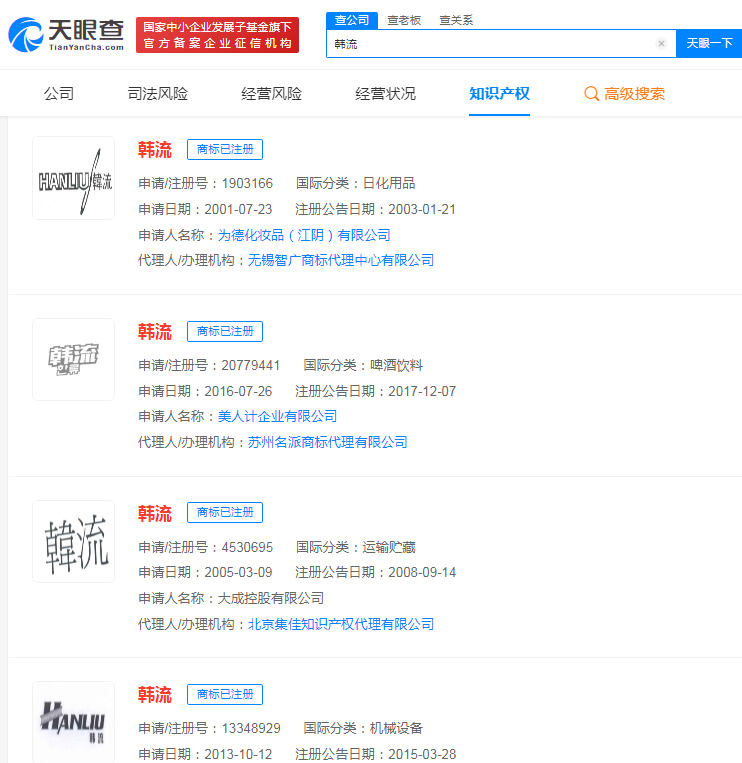Open the HANLIU 韩流 trademark thumbnail for 日化用品

[x=73, y=178]
